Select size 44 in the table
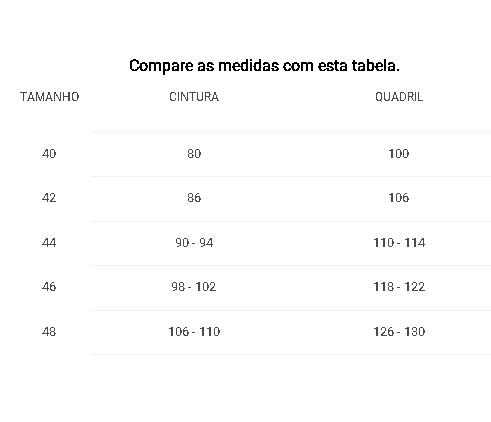The image size is (491, 422). click(49, 242)
